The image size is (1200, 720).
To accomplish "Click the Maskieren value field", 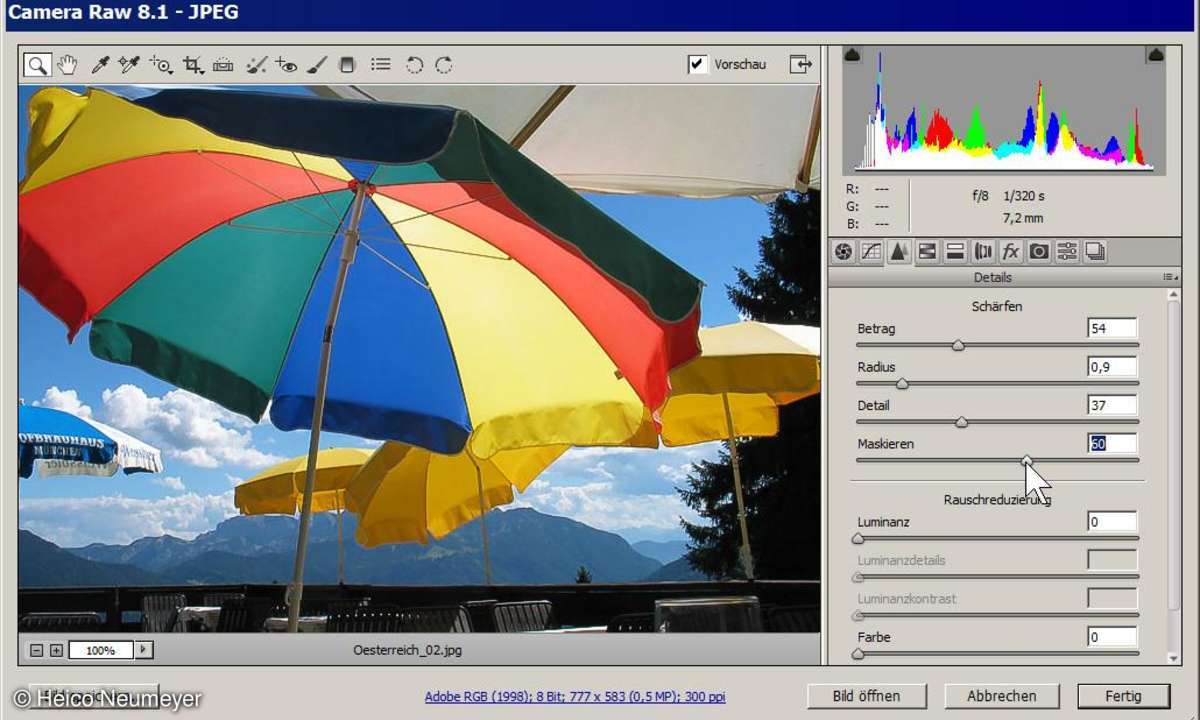I will coord(1112,443).
